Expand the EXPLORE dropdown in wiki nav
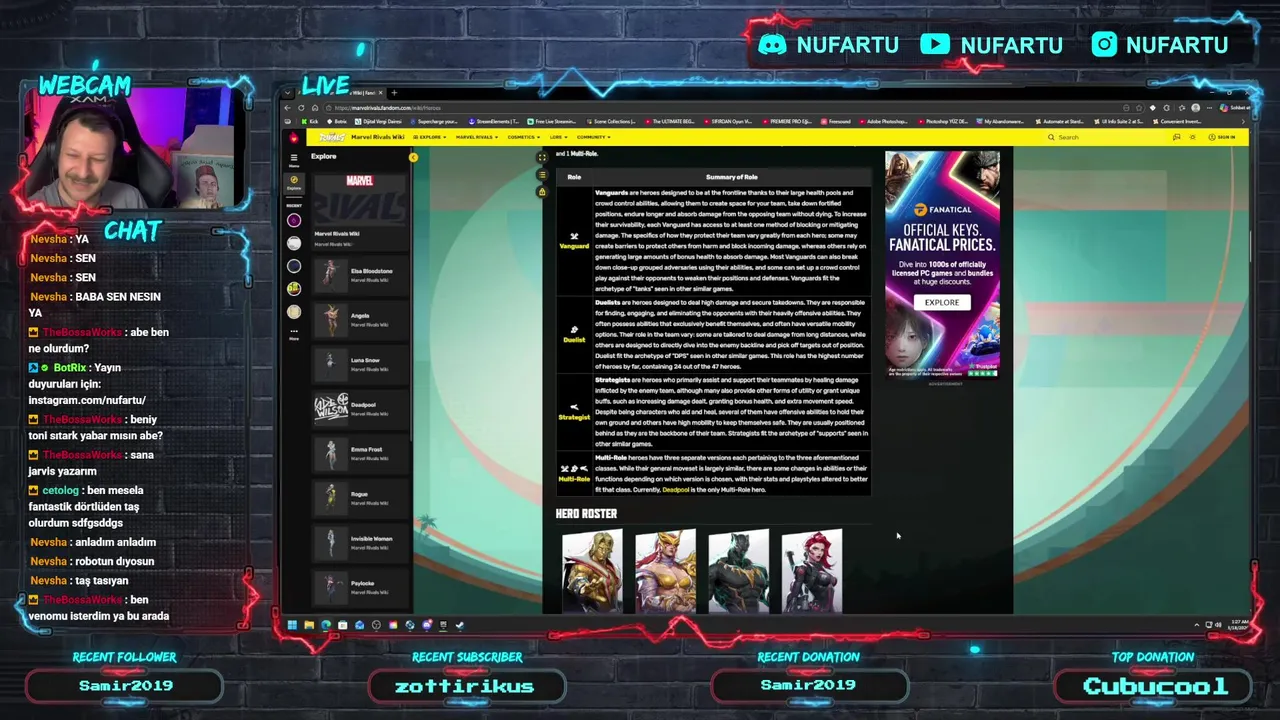Viewport: 1280px width, 720px height. 430,137
